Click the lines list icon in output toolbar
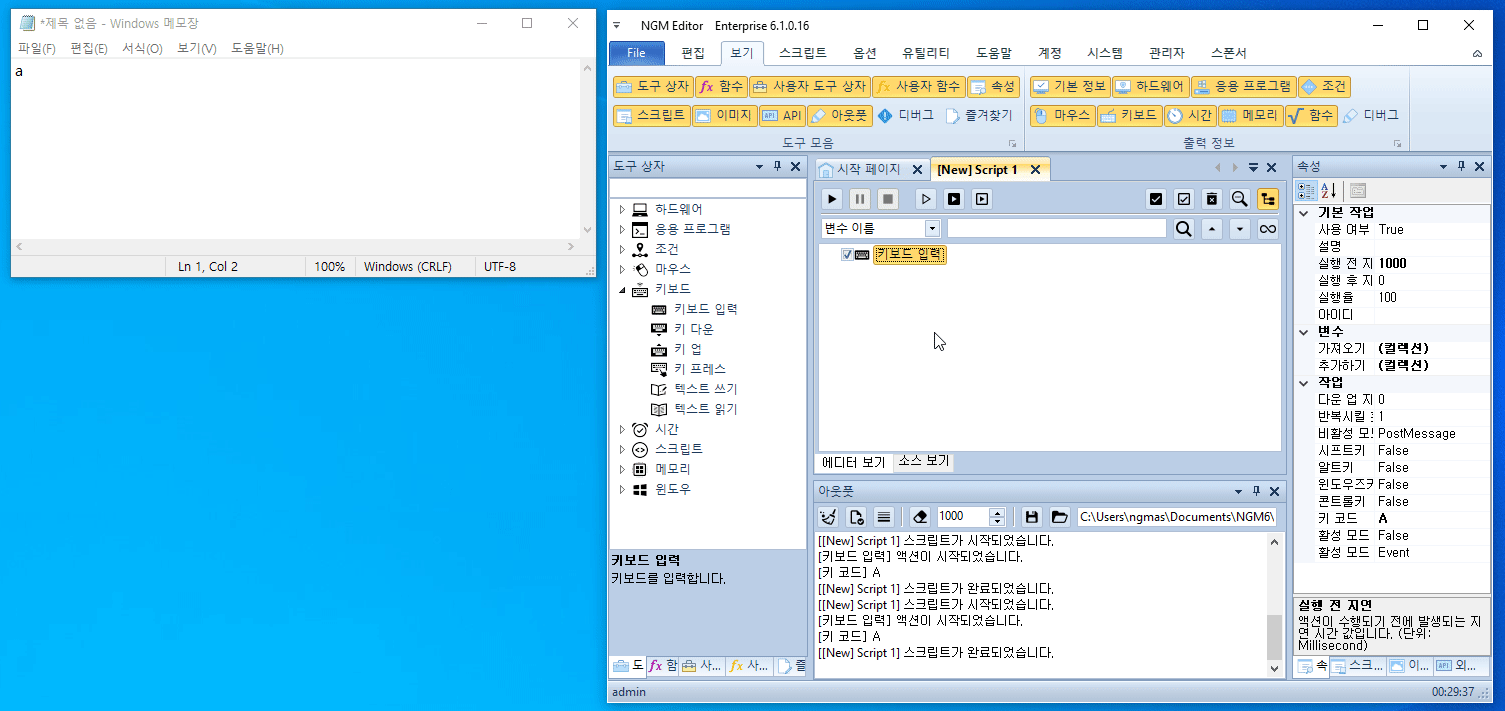The image size is (1505, 711). pos(884,517)
